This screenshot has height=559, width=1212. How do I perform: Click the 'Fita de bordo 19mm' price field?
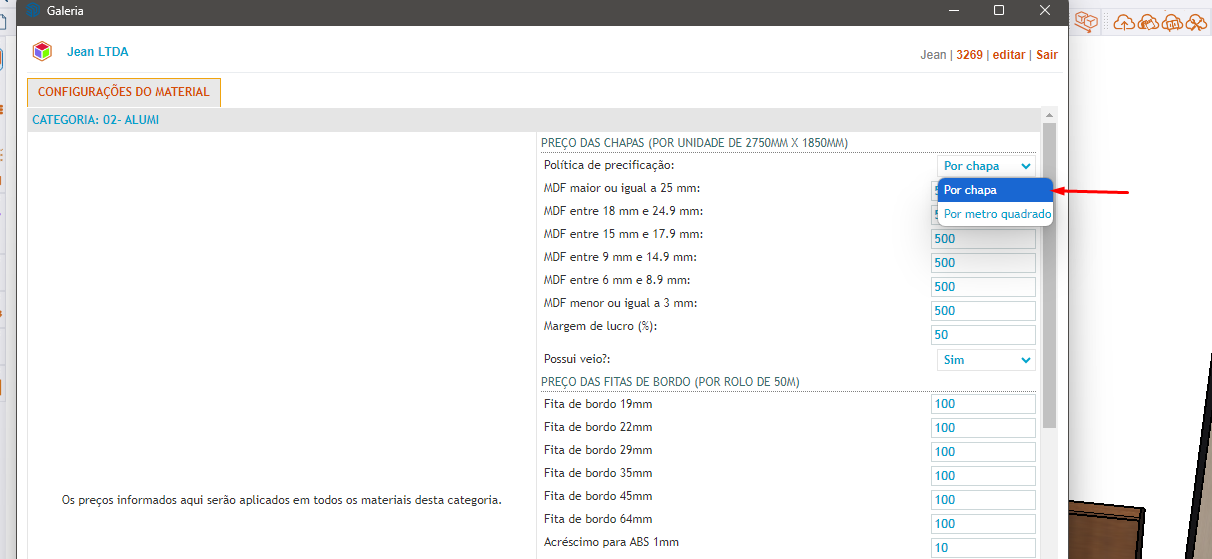[983, 404]
